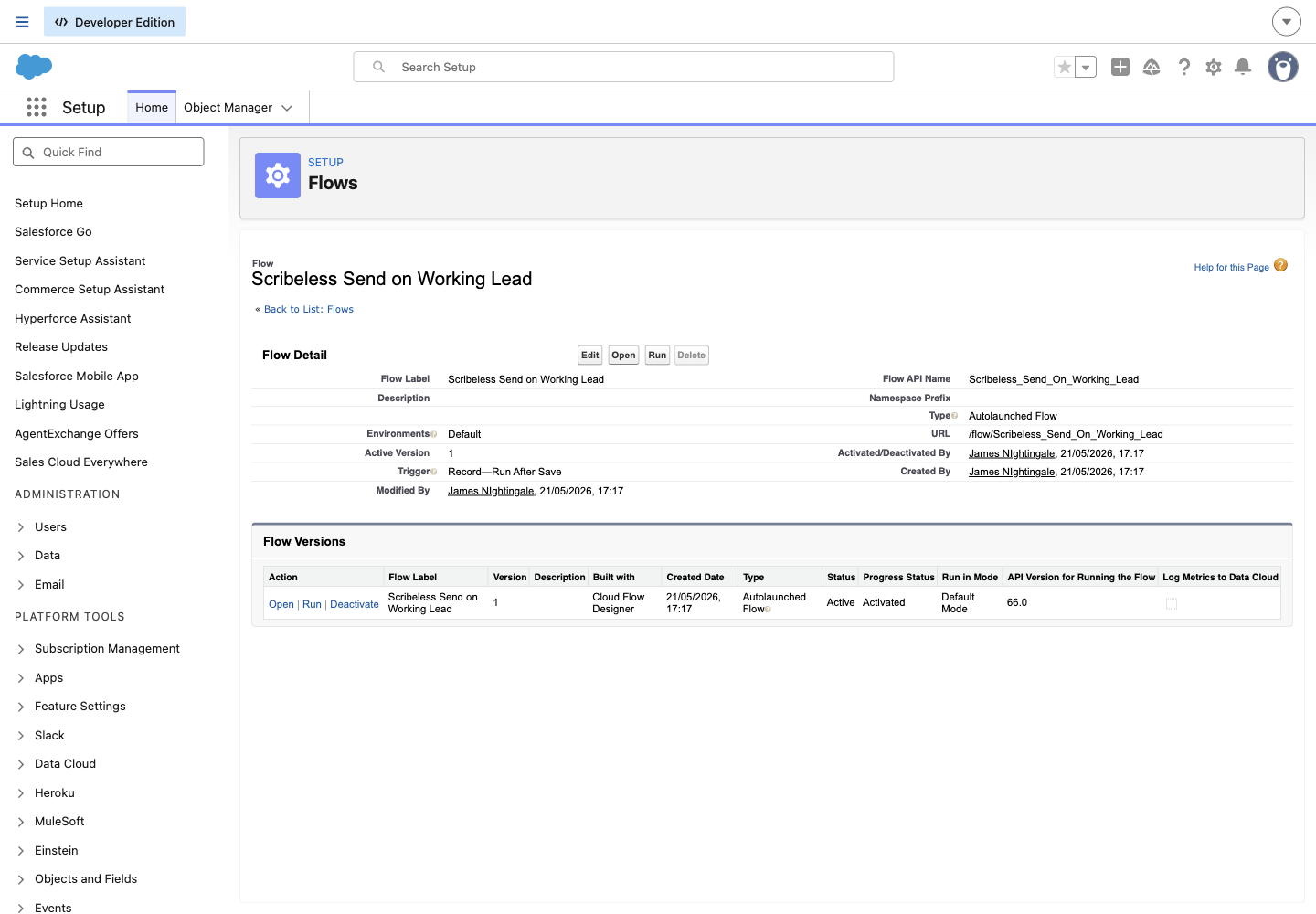Focus the Search Setup field

point(623,67)
